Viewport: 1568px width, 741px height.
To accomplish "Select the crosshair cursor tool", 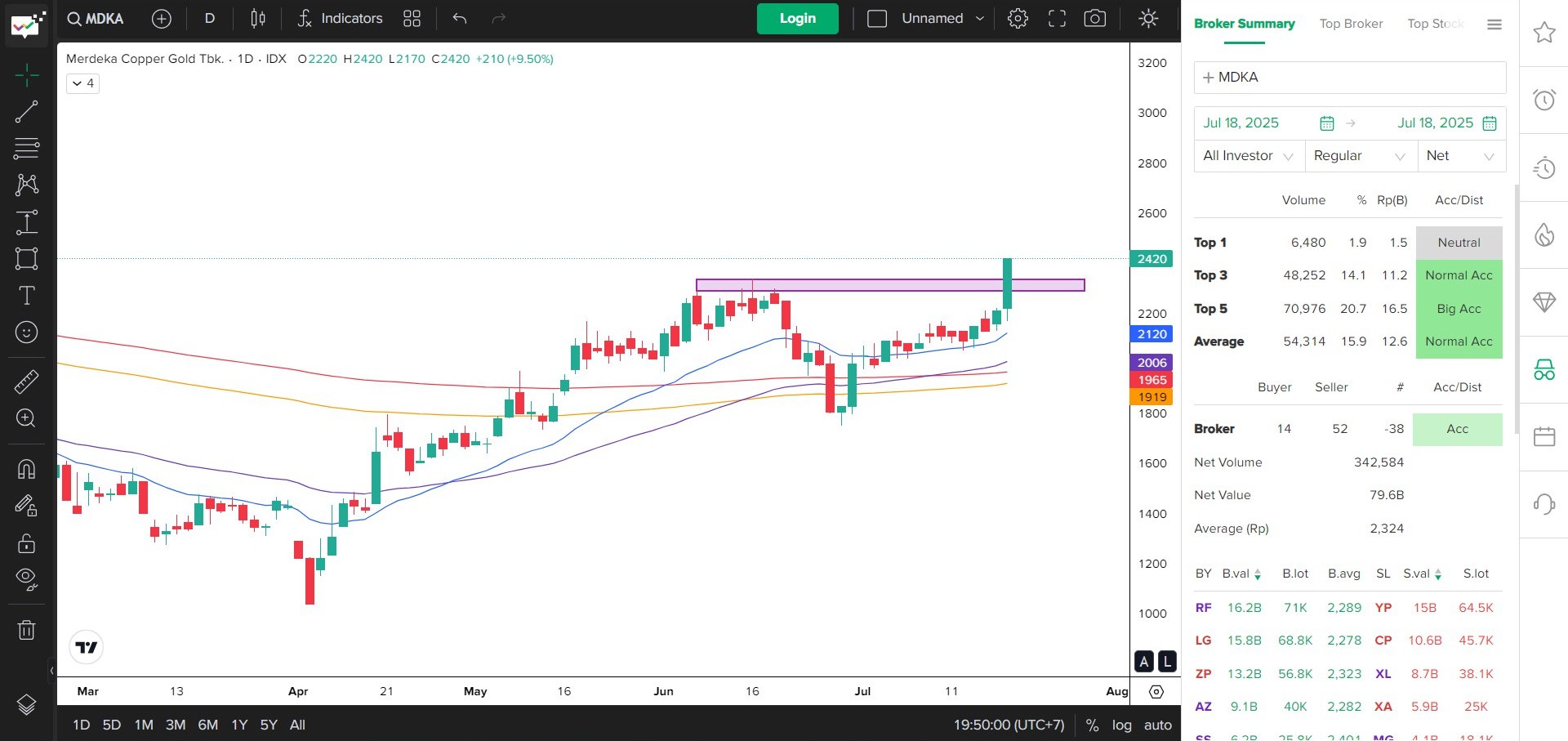I will tap(27, 75).
